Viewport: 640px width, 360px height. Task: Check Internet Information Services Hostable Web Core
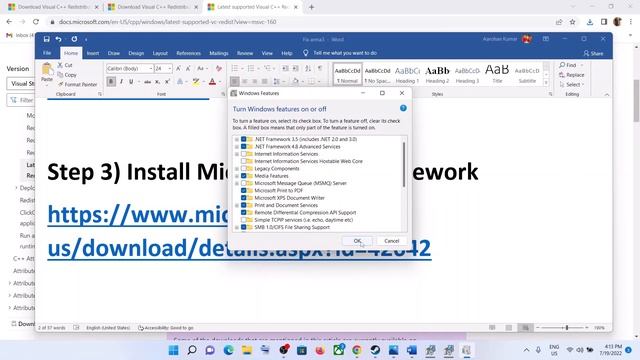[244, 161]
